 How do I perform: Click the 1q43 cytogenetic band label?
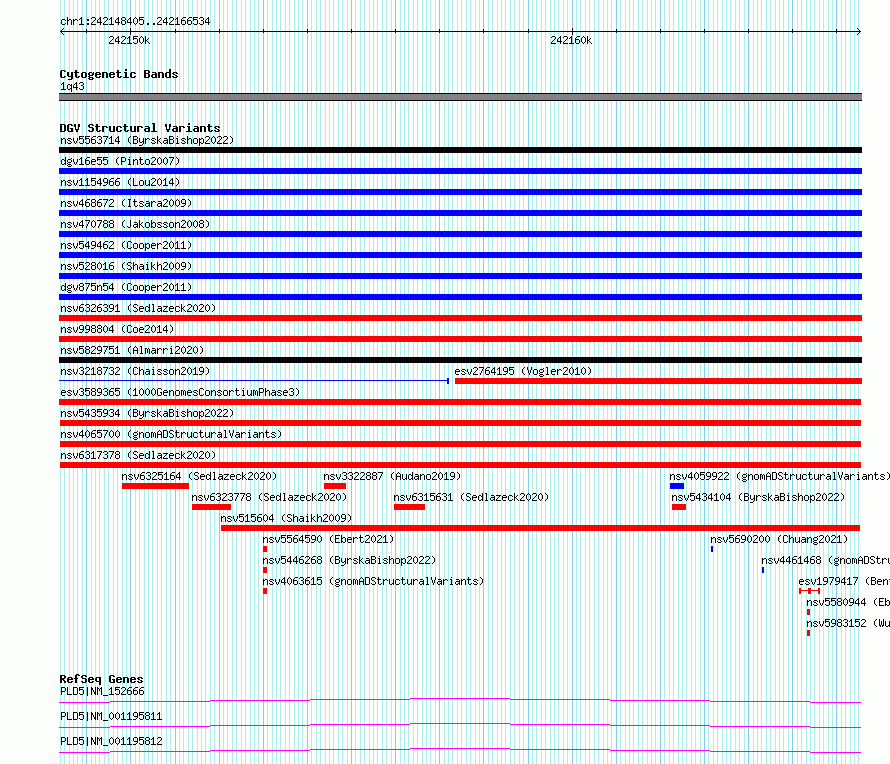72,86
